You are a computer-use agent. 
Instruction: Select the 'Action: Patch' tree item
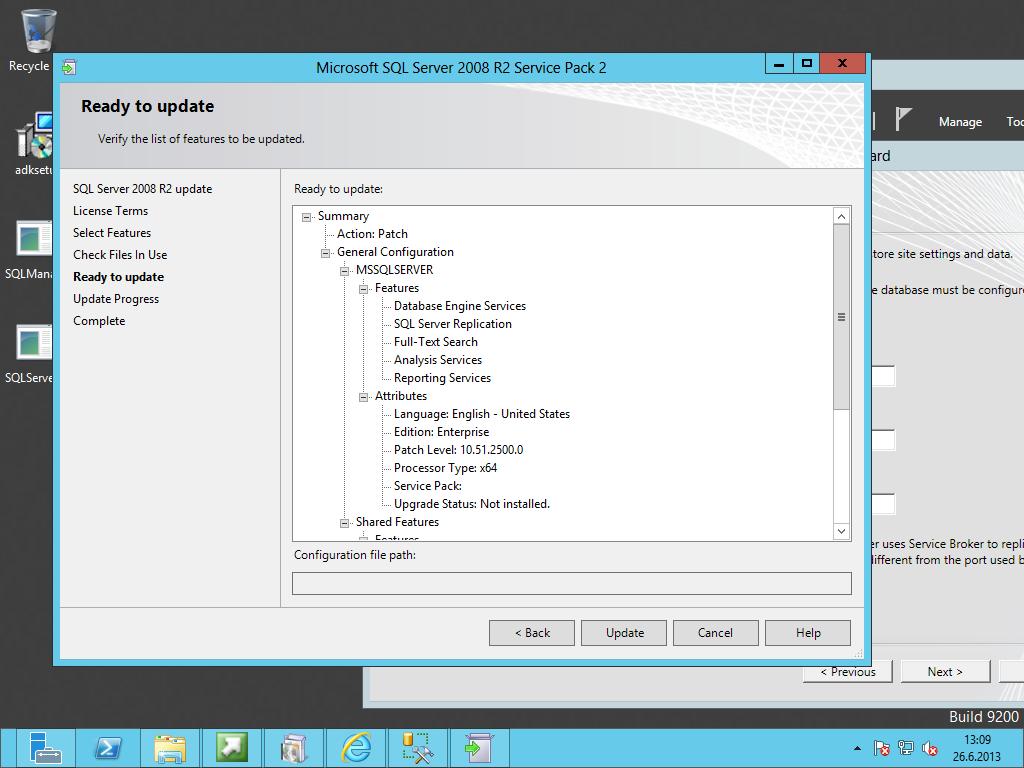pos(372,234)
